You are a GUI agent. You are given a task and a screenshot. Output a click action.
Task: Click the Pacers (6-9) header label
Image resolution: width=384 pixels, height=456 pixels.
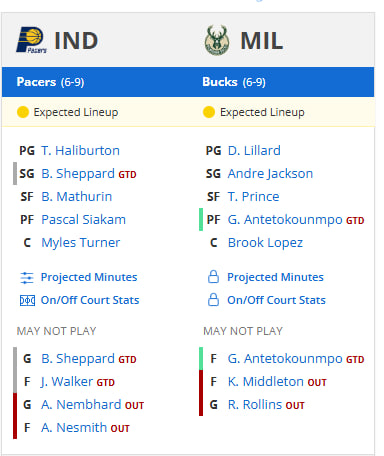[x=50, y=82]
